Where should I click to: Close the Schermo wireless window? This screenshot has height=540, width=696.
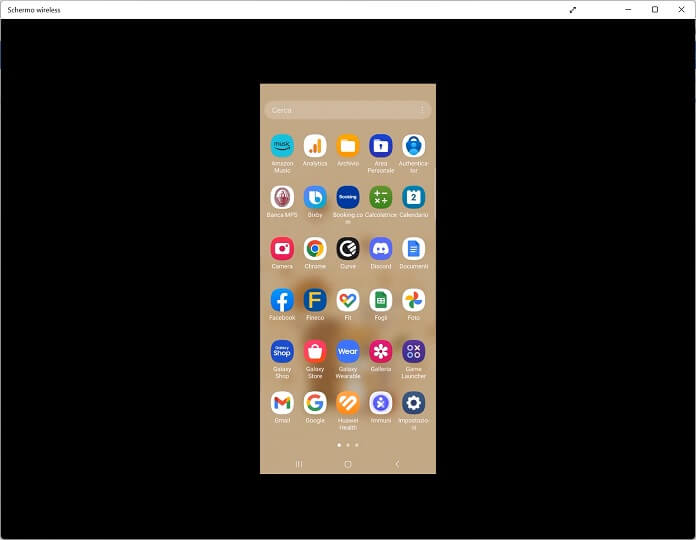point(681,9)
